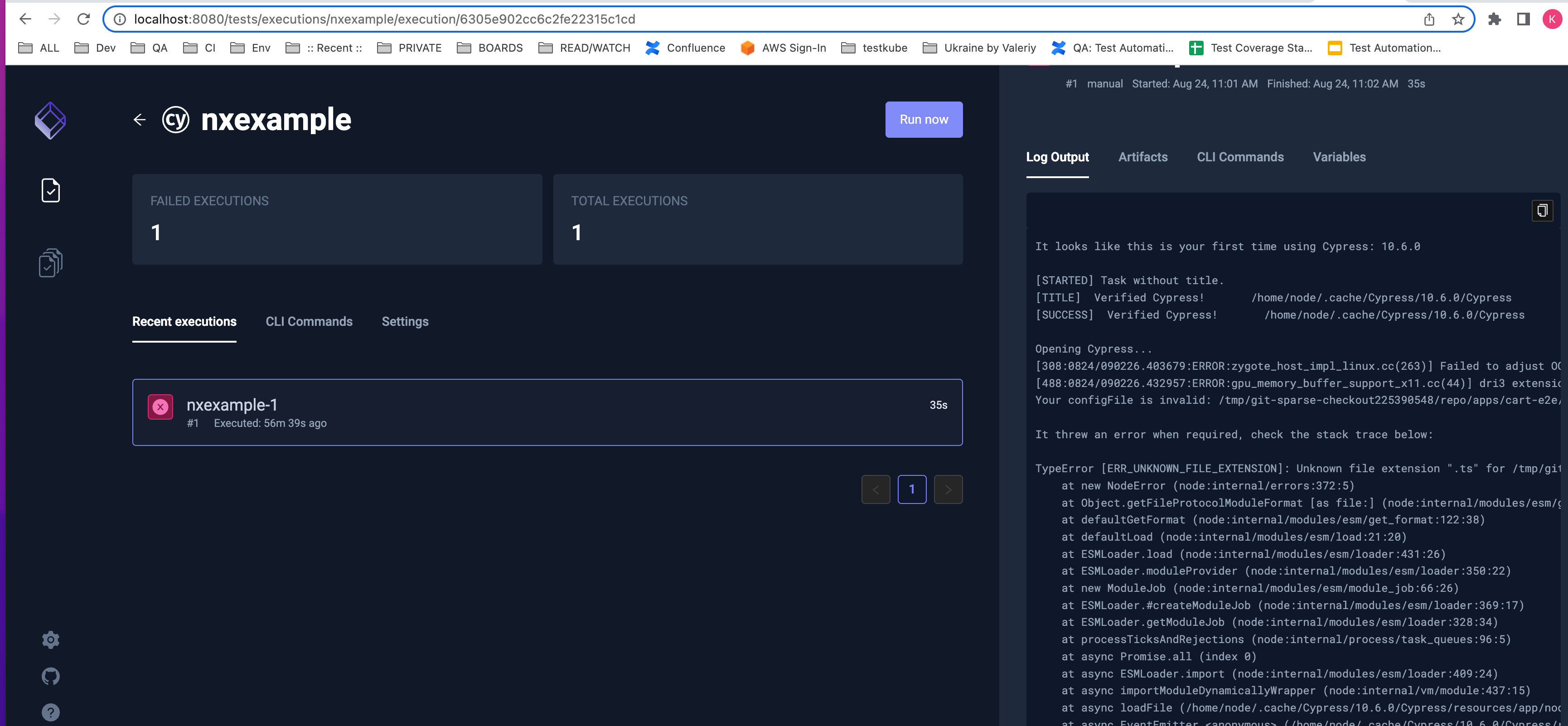Open the testkube bookmarks folder
Image resolution: width=1568 pixels, height=726 pixels.
pos(875,48)
